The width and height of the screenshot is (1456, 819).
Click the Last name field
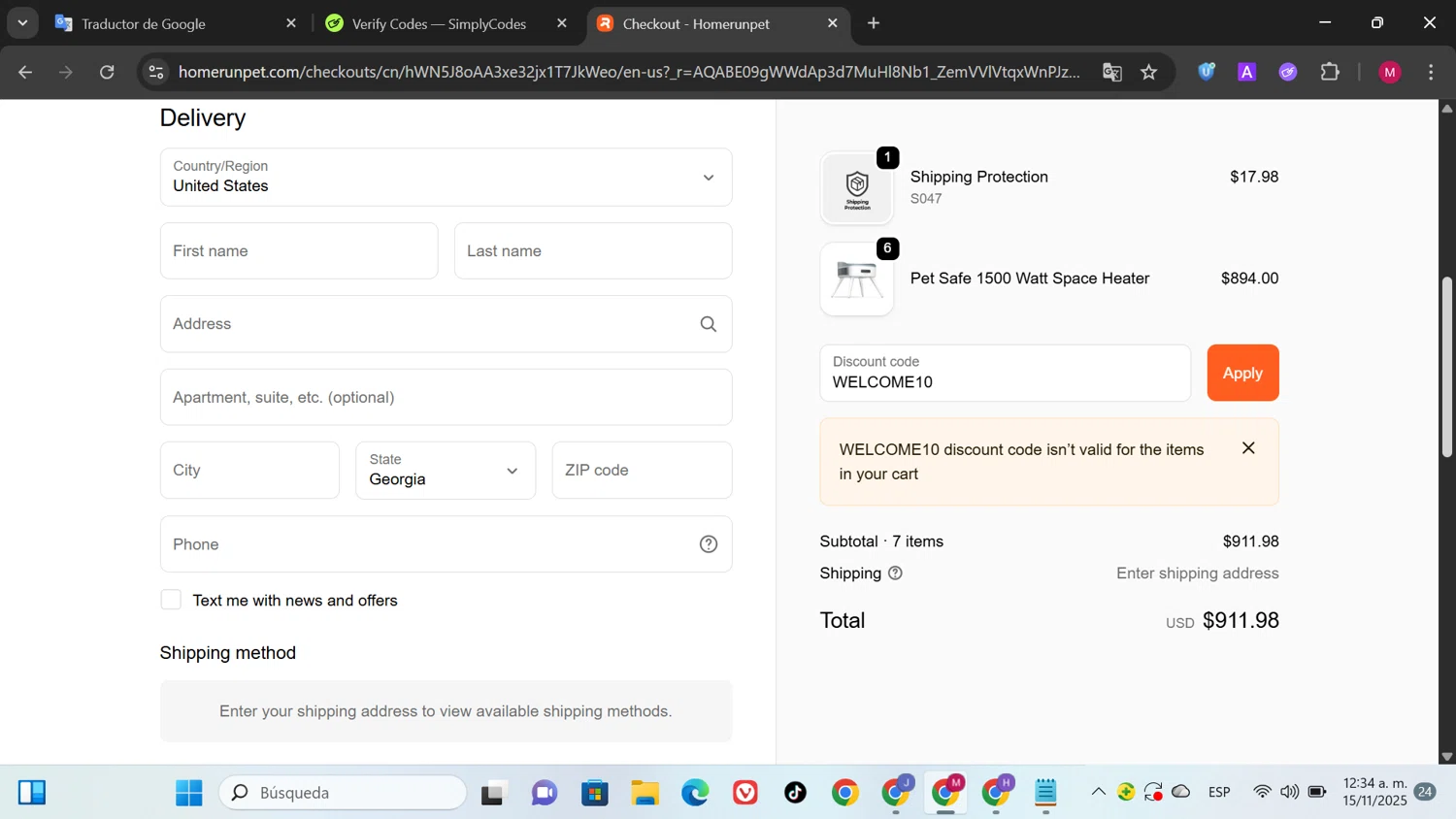(593, 251)
